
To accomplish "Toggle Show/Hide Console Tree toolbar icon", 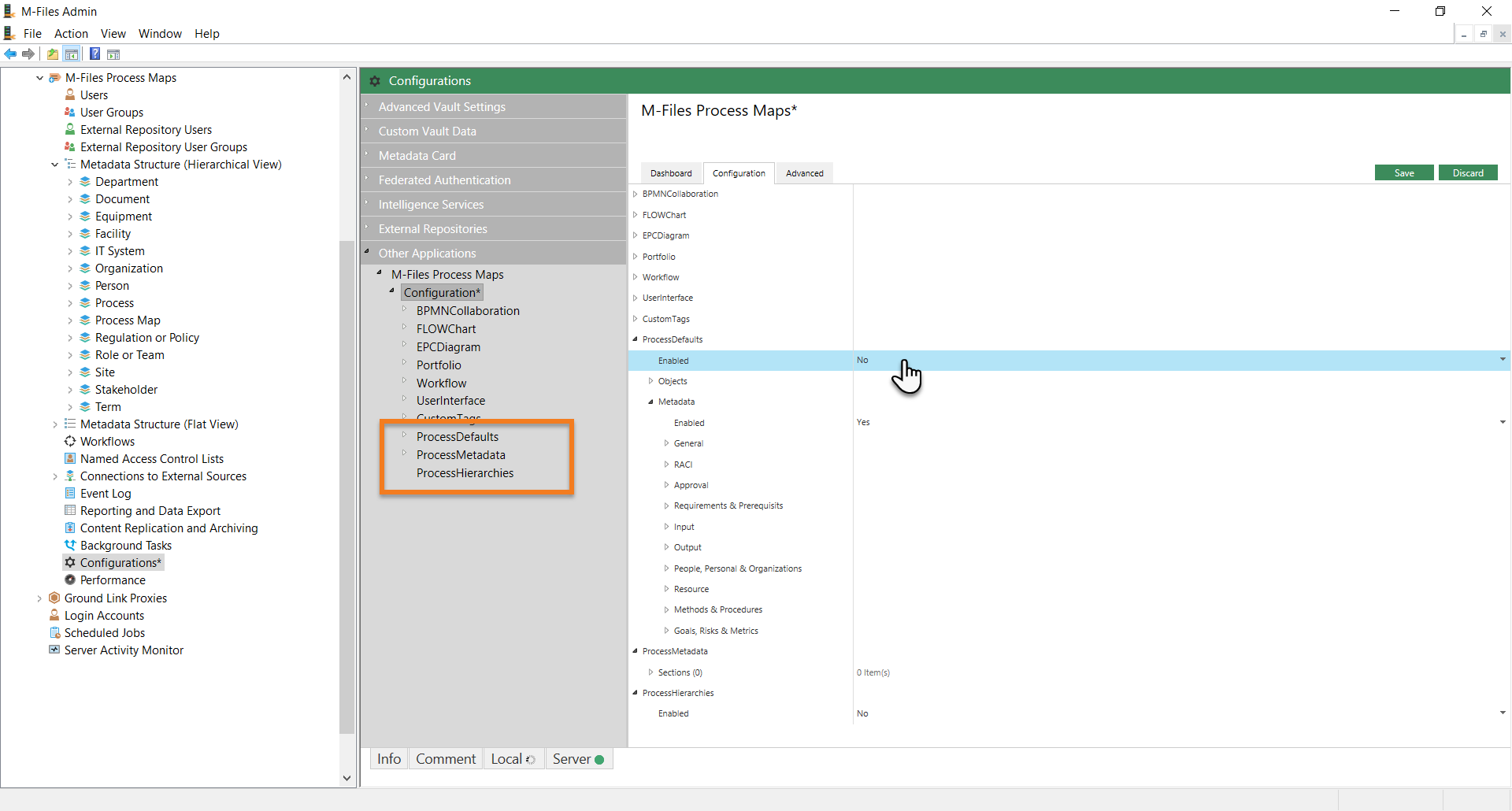I will [72, 54].
